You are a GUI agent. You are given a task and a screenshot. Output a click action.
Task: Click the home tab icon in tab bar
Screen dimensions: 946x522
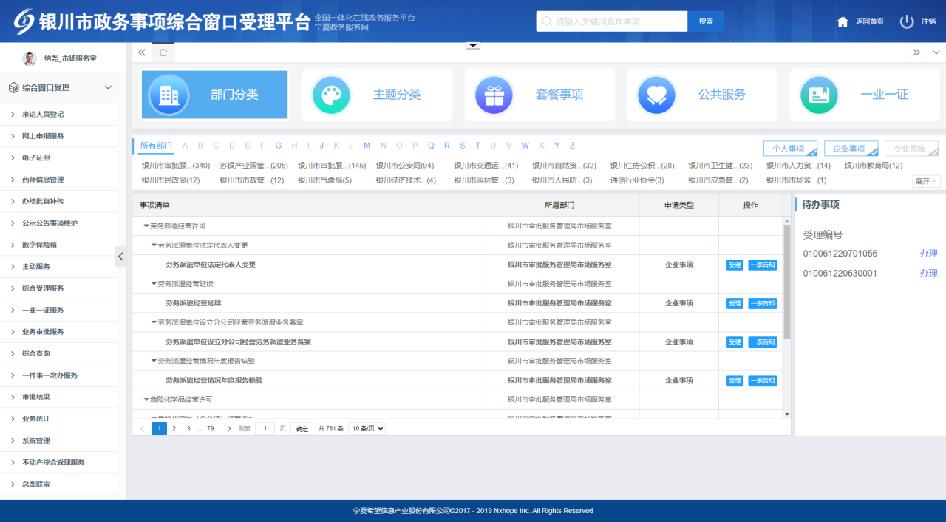pos(164,52)
